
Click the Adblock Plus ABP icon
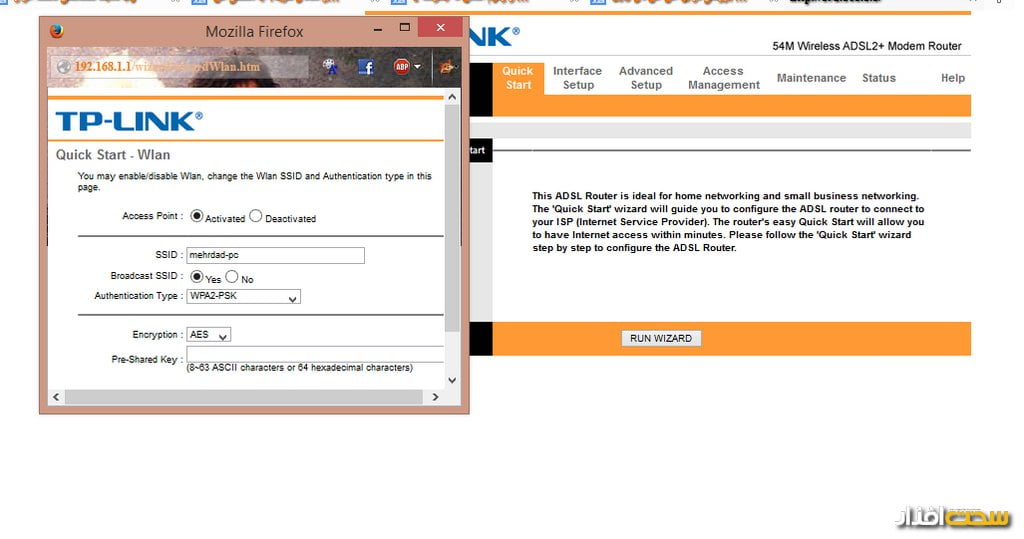(401, 67)
